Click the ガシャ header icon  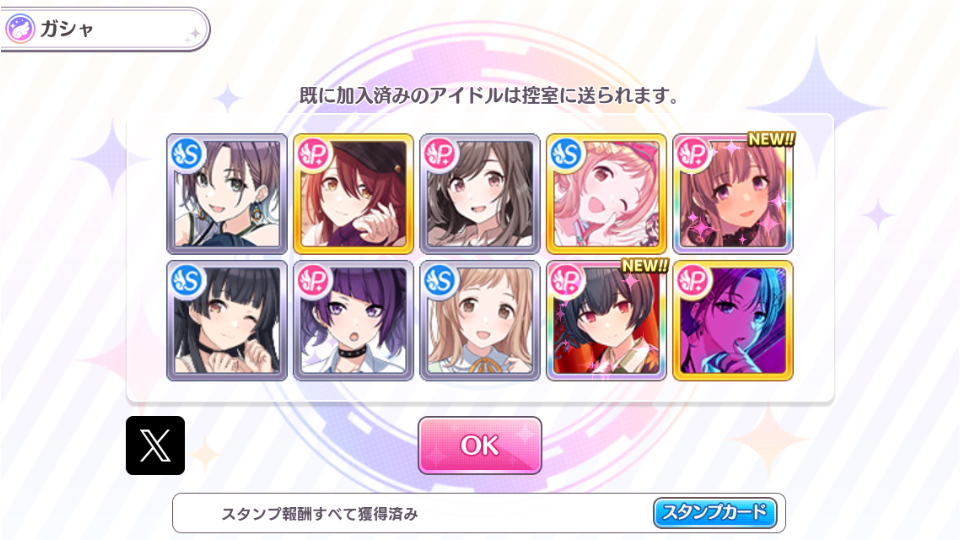point(20,29)
